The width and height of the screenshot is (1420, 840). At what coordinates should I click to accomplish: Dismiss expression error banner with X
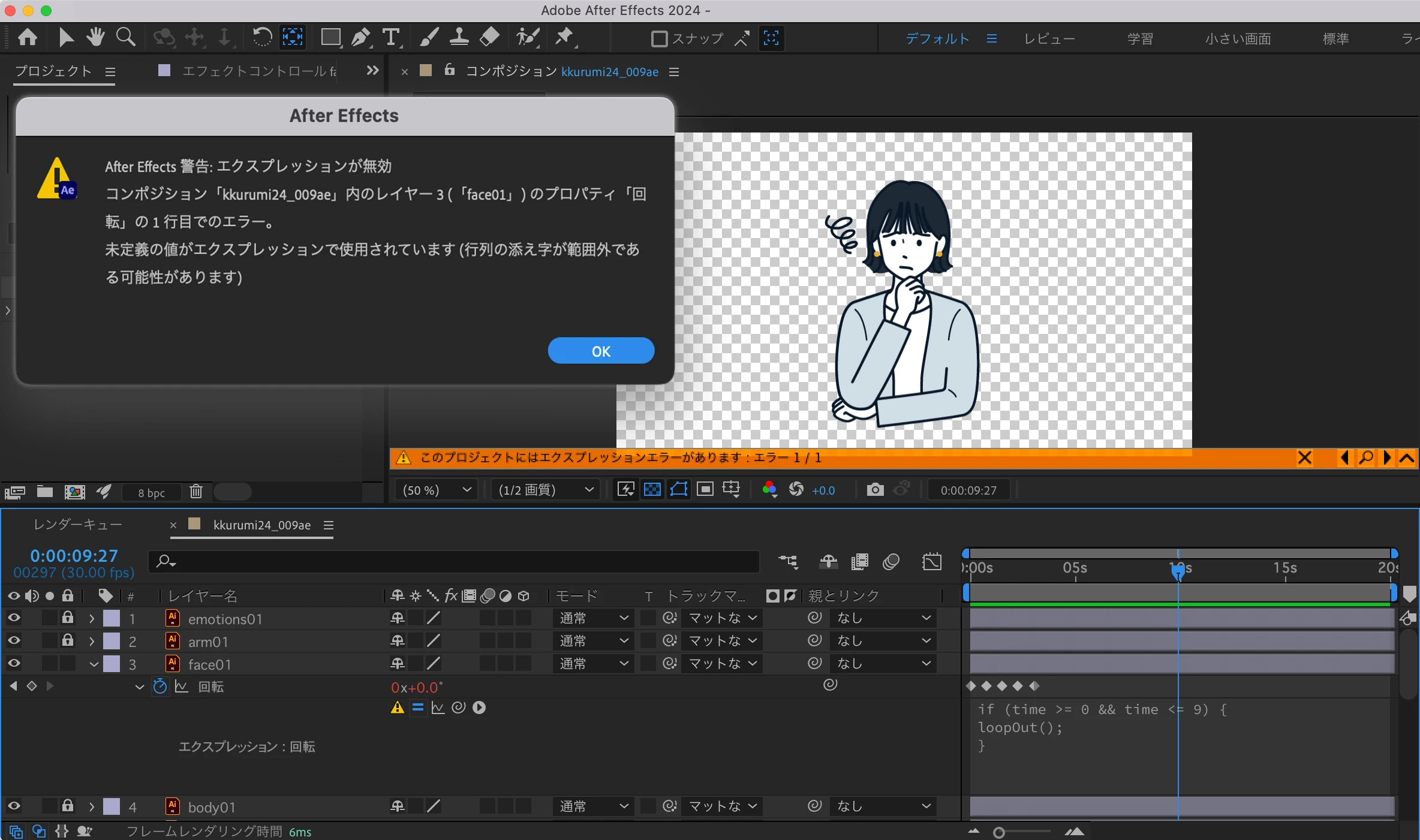[1304, 458]
